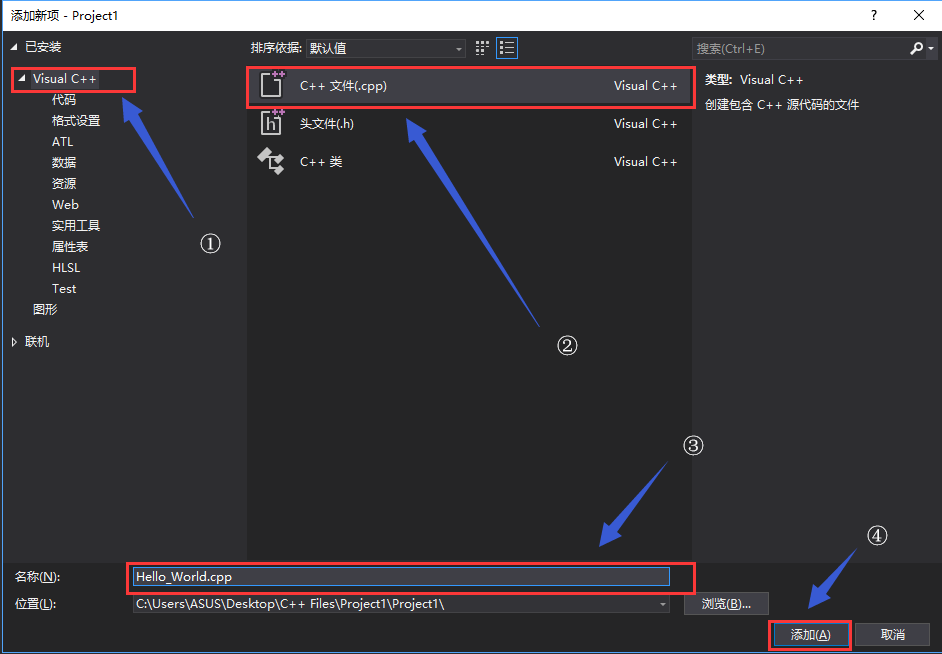Open the help question mark button
The image size is (942, 654).
click(x=872, y=16)
